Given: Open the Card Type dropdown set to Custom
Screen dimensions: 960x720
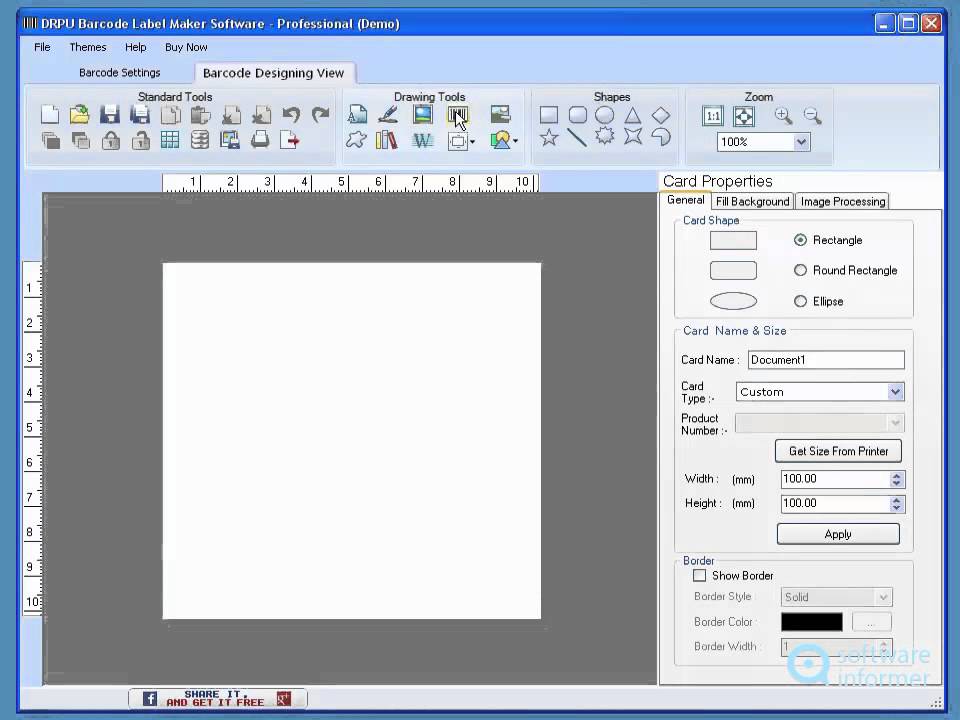Looking at the screenshot, I should 895,392.
